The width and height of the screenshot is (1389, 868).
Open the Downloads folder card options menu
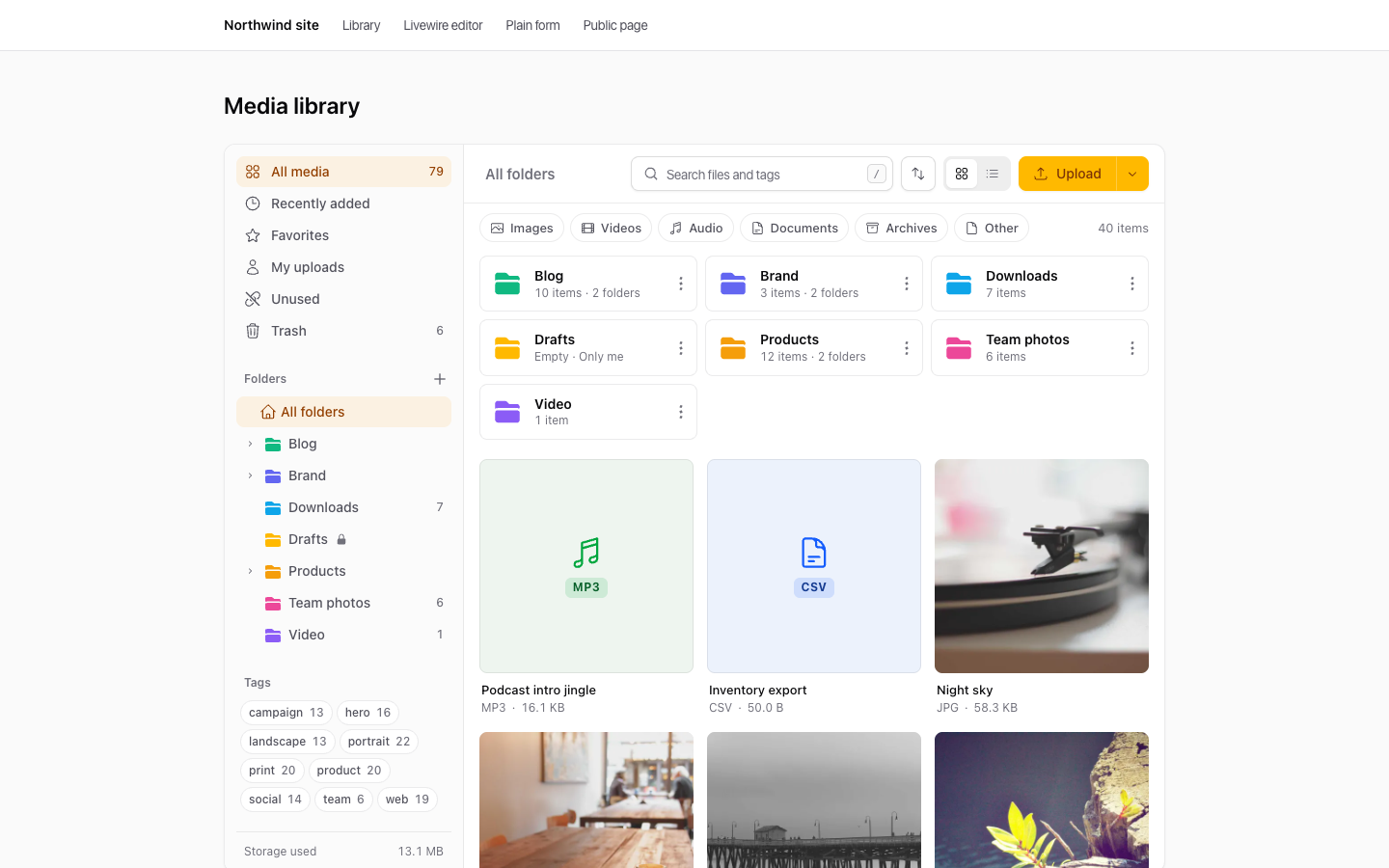point(1132,284)
